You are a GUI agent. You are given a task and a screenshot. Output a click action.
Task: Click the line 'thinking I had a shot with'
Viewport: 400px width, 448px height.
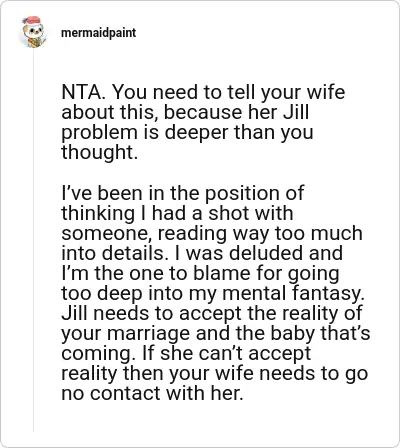coord(177,213)
